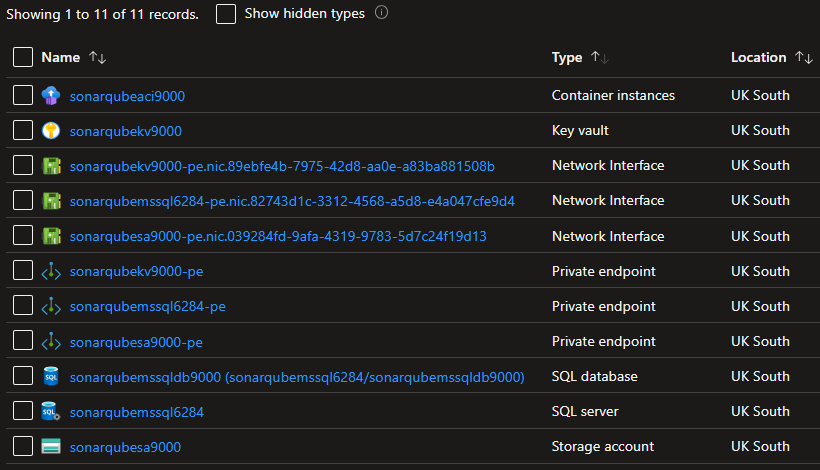Click the network interface icon for sonarqubekv9000-pe.nic
The width and height of the screenshot is (820, 470).
click(x=51, y=166)
